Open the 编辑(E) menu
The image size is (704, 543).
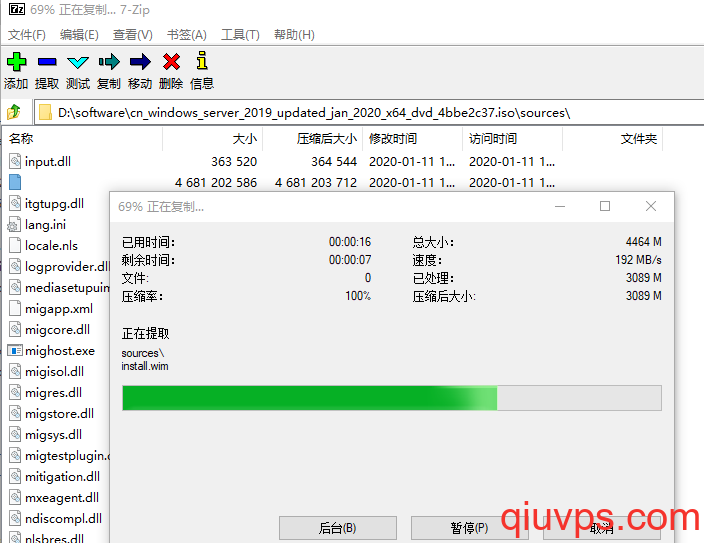[79, 35]
